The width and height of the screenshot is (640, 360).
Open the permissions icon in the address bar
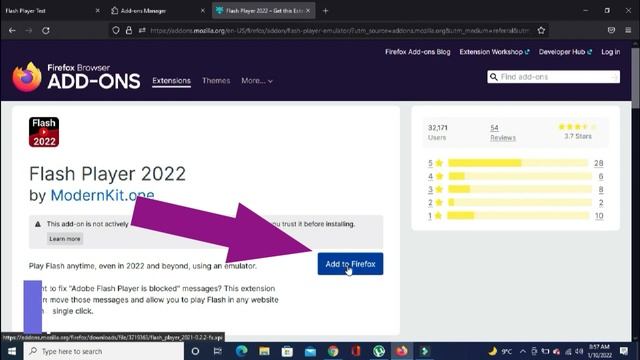[x=142, y=31]
